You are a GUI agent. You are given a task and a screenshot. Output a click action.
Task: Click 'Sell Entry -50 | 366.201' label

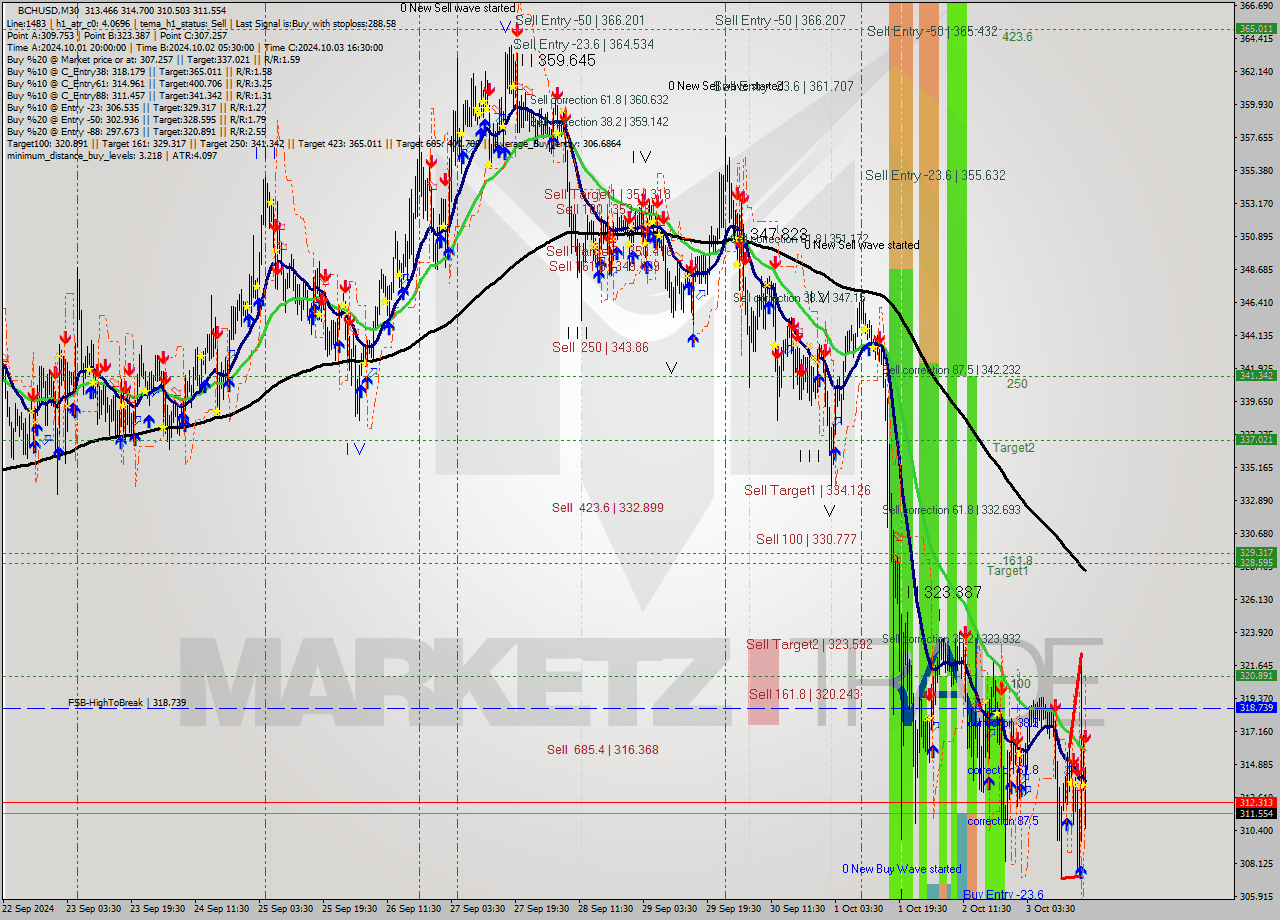tap(579, 20)
